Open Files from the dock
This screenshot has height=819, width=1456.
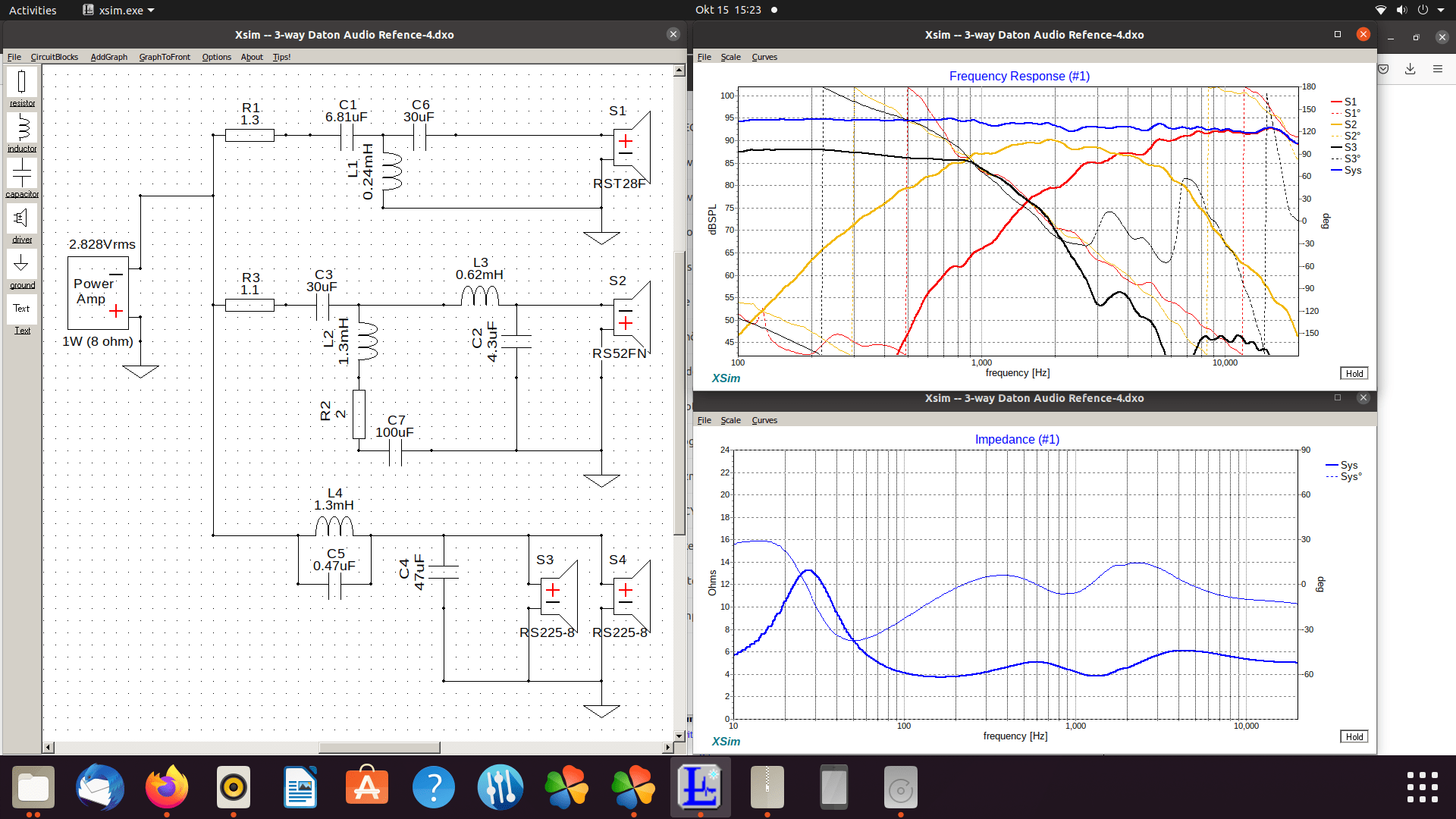pos(33,787)
